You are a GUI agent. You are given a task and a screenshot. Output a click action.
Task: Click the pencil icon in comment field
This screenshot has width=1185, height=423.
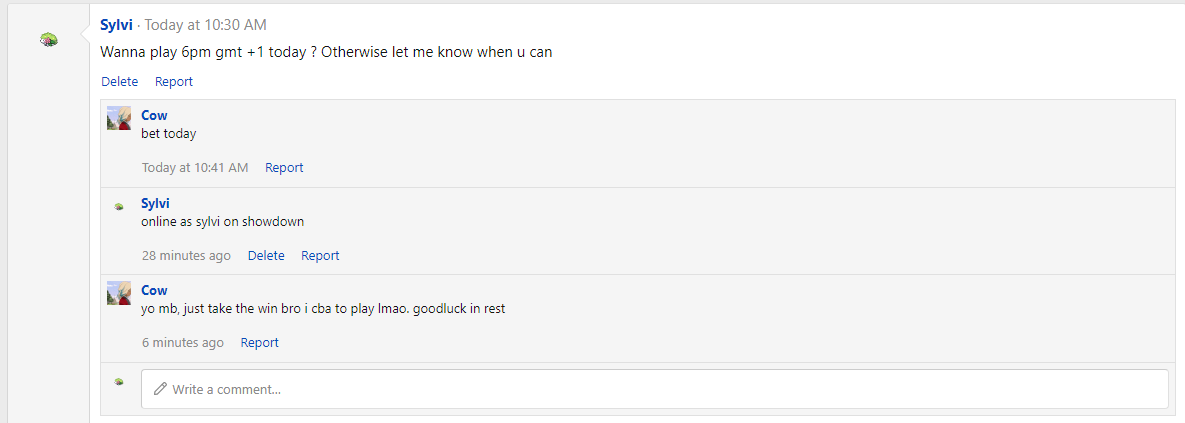[x=159, y=389]
